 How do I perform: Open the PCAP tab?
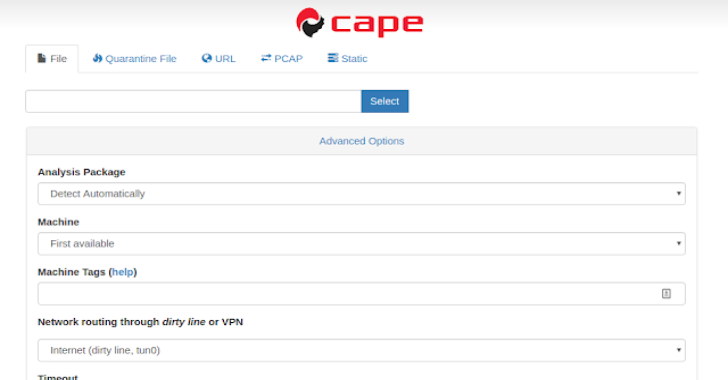coord(282,59)
